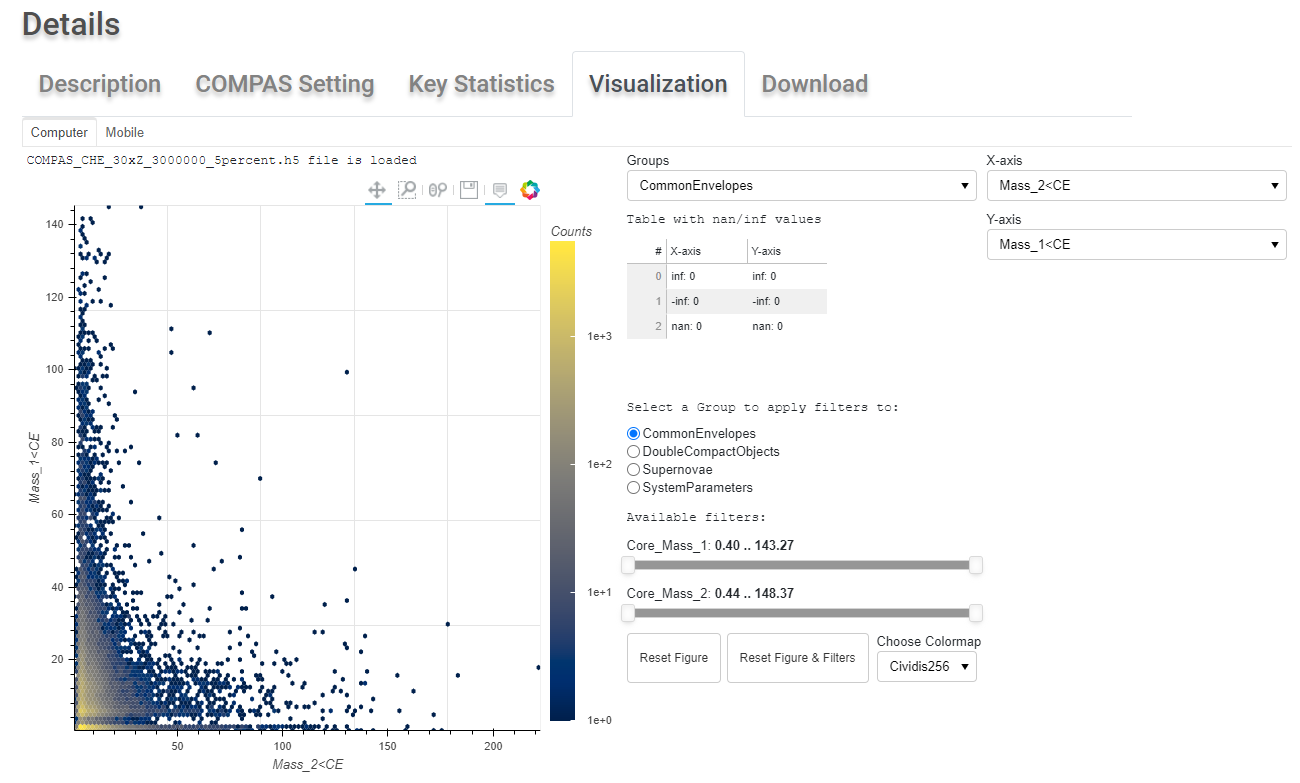Viewport: 1300px width, 783px height.
Task: Open the Groups dropdown
Action: [801, 185]
